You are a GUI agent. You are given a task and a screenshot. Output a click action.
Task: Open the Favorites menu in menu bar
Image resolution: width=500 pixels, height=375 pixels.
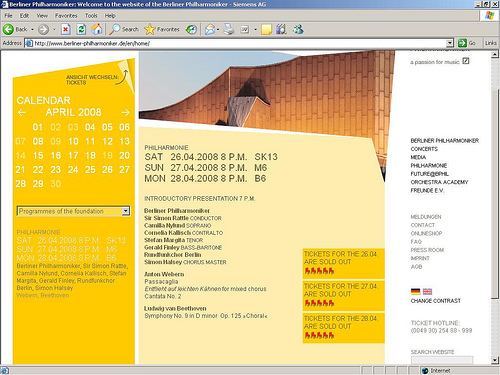pyautogui.click(x=66, y=16)
